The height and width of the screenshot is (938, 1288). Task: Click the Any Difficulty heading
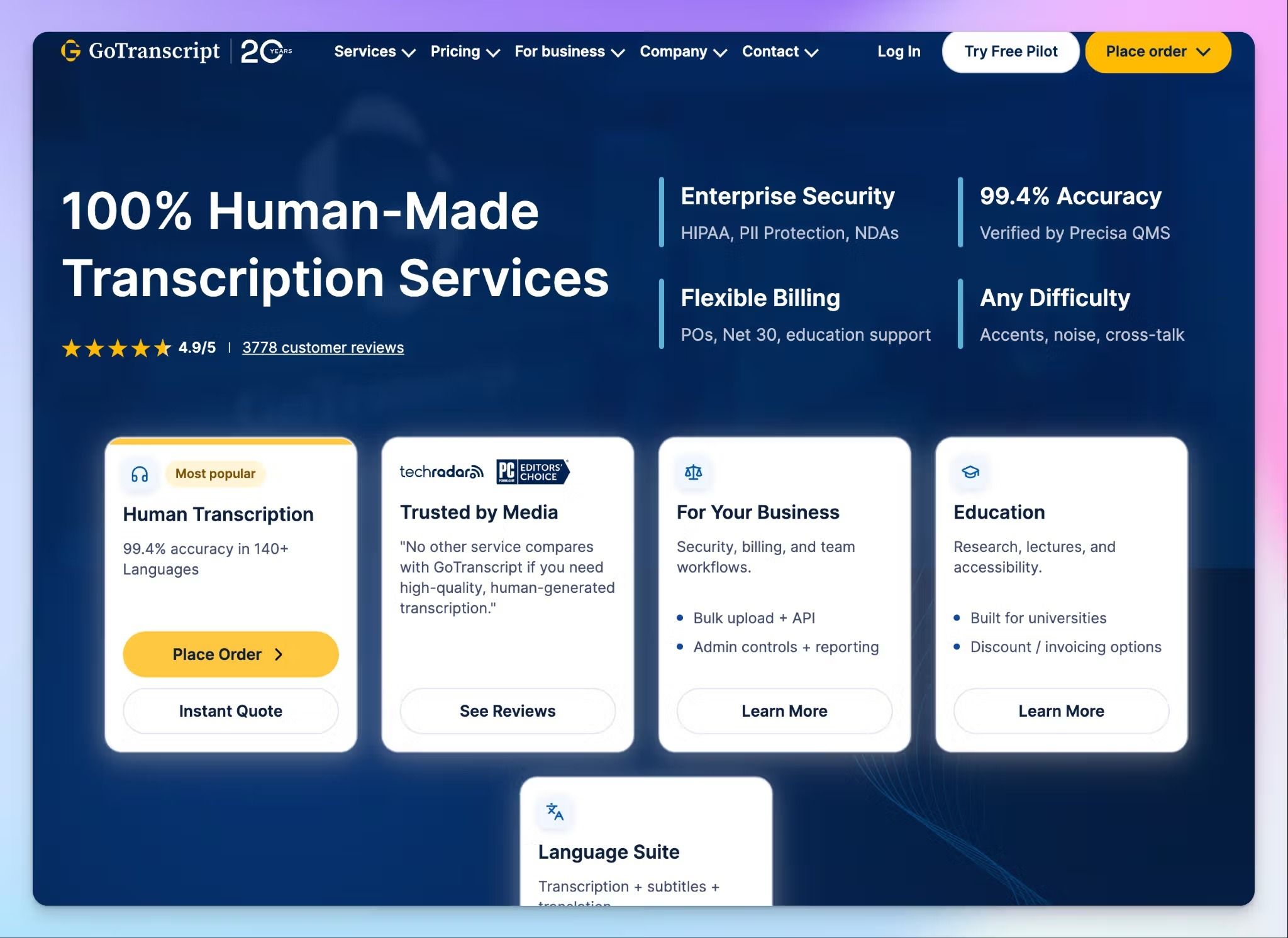pyautogui.click(x=1055, y=298)
